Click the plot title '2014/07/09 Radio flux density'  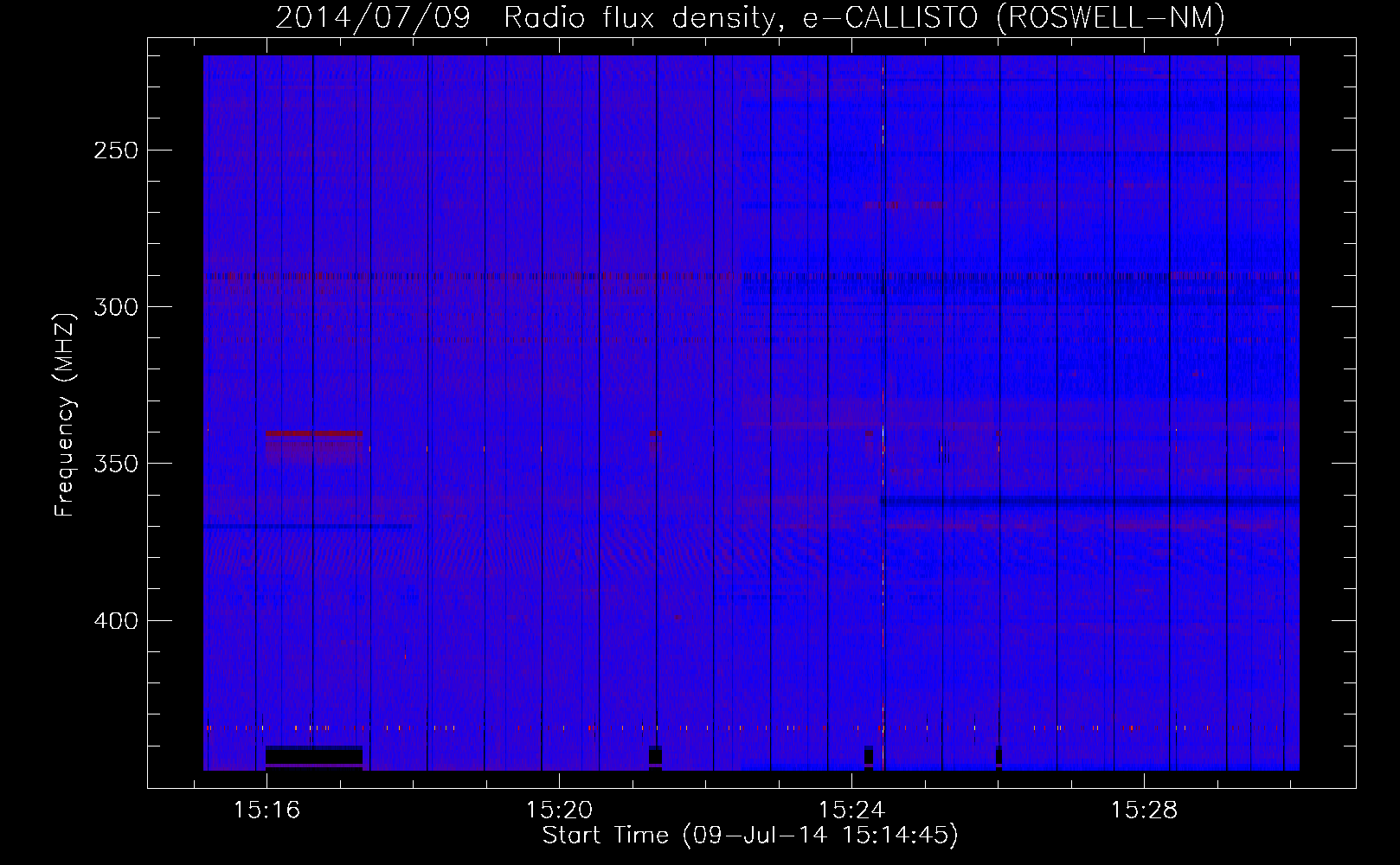tap(750, 18)
